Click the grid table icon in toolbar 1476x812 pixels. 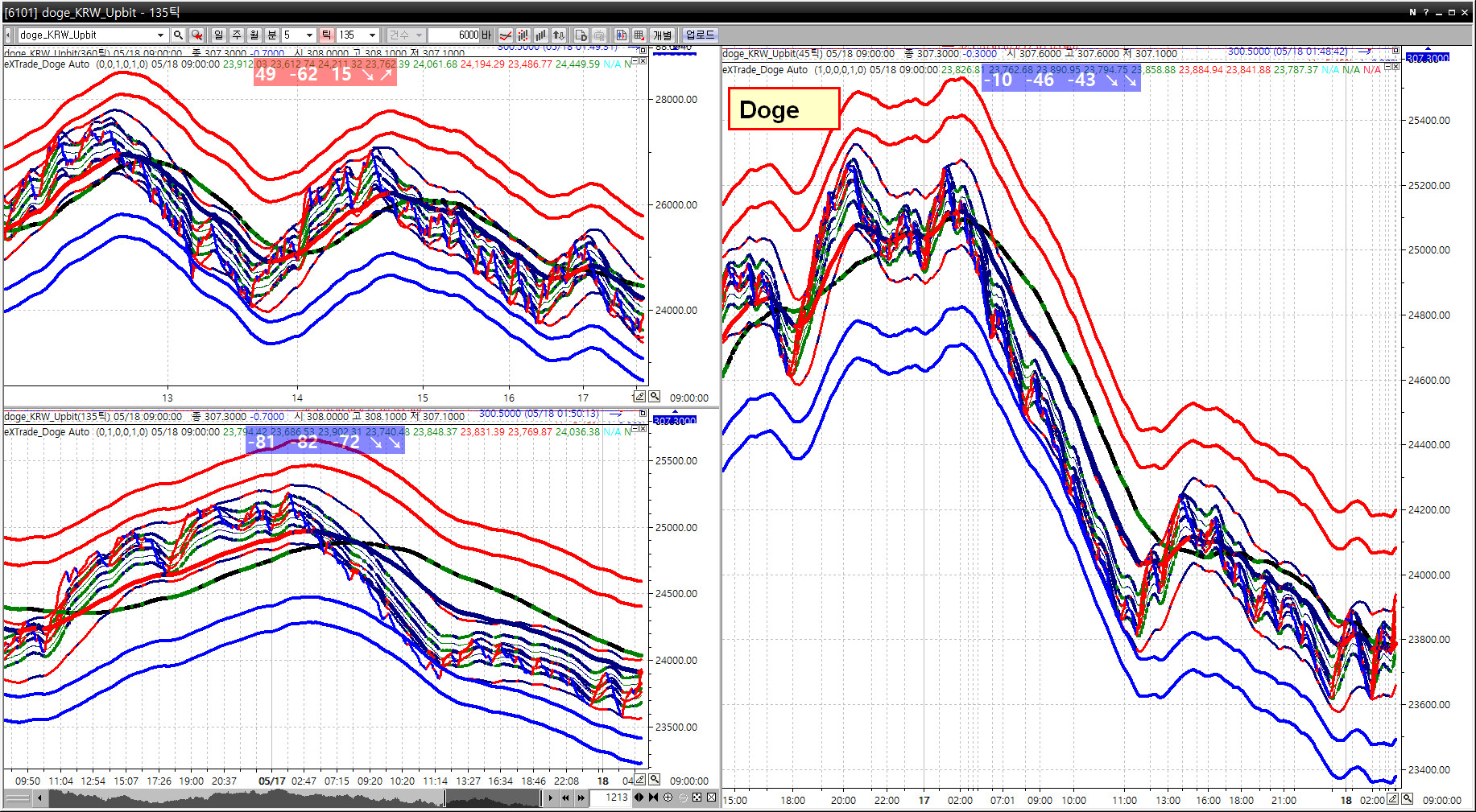click(x=639, y=35)
